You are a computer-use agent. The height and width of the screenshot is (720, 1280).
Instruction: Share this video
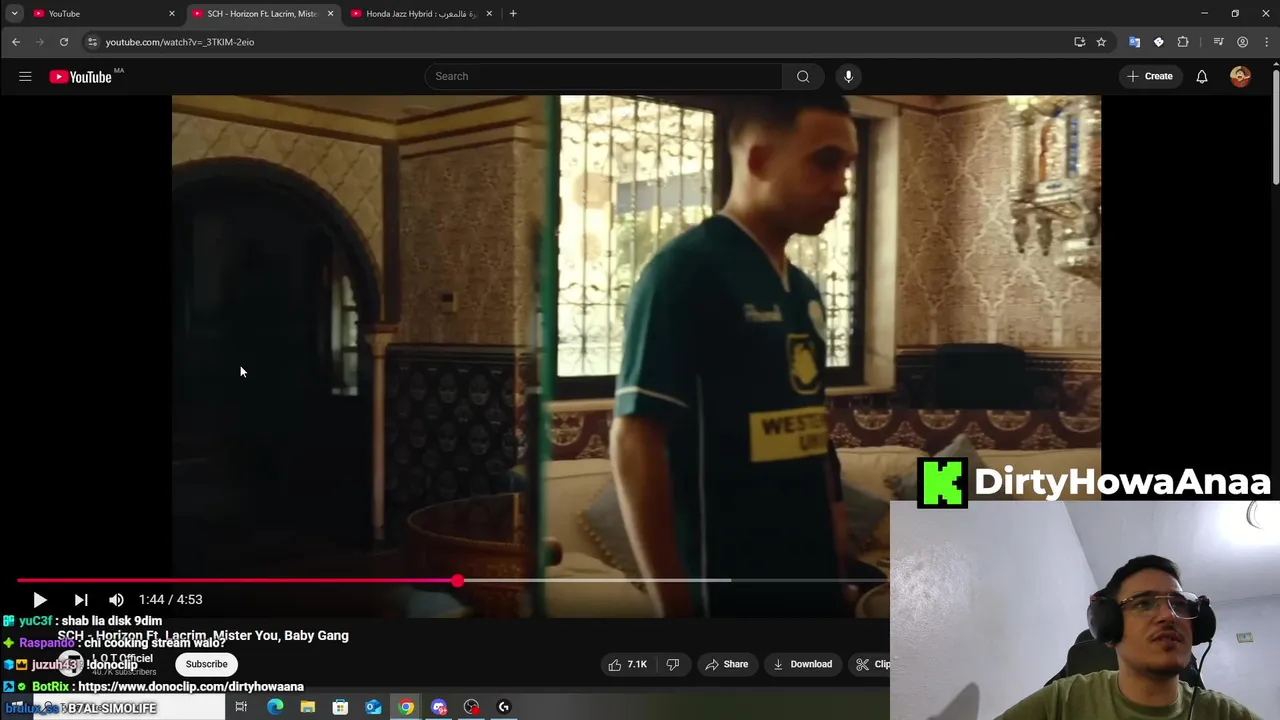point(726,664)
